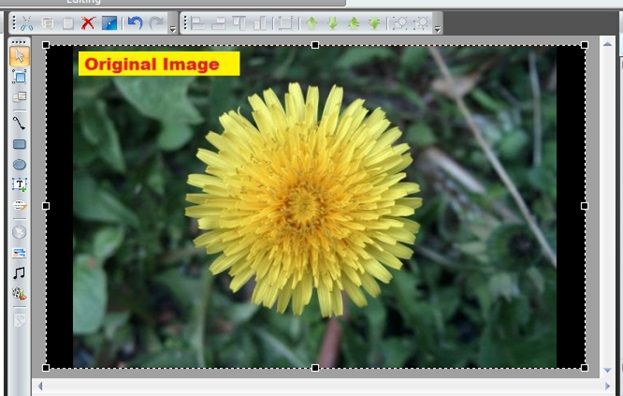Click the Copy icon in the toolbar
This screenshot has height=396, width=623.
point(48,23)
